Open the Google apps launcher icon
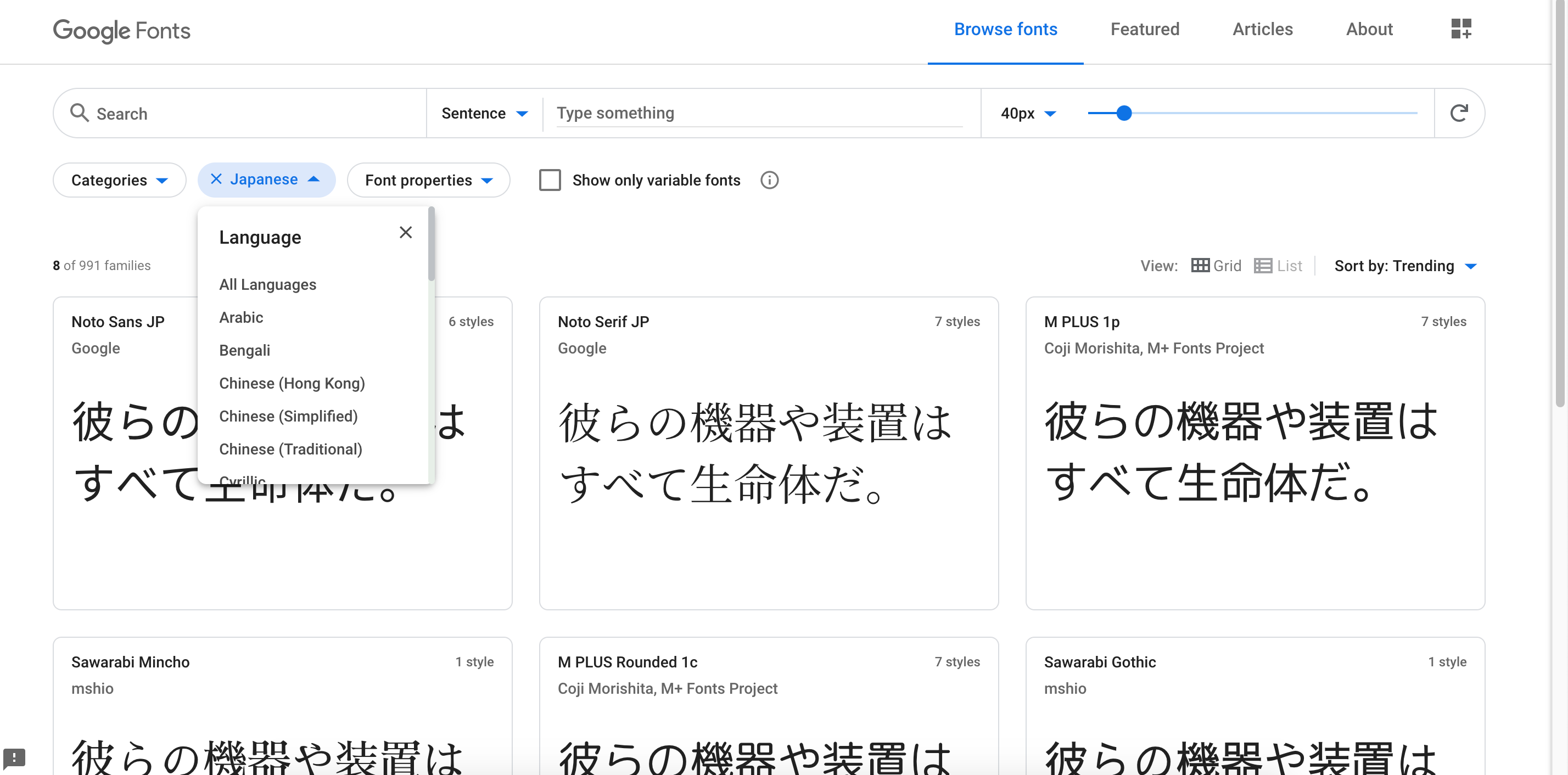 click(1461, 29)
